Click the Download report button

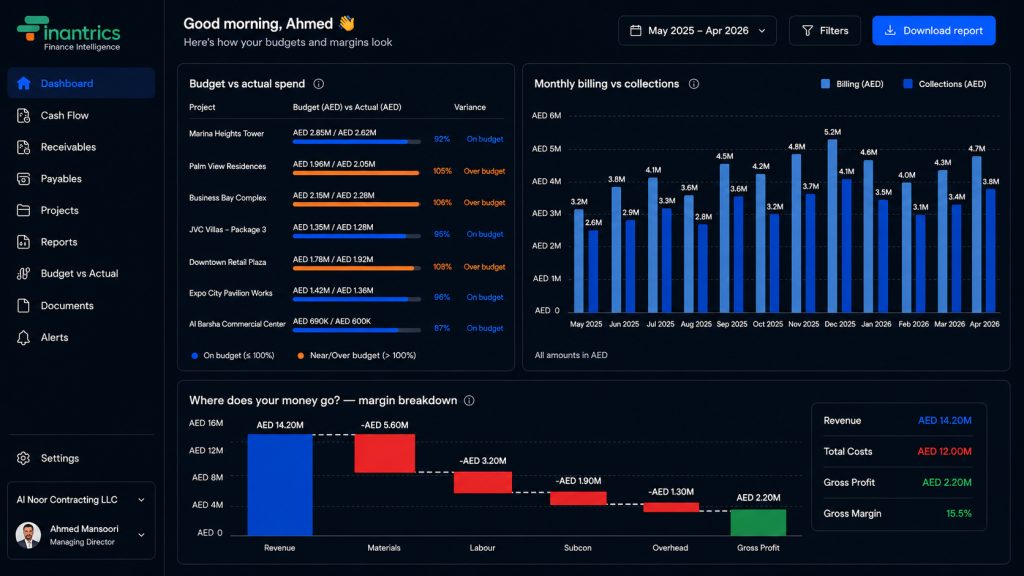tap(933, 31)
